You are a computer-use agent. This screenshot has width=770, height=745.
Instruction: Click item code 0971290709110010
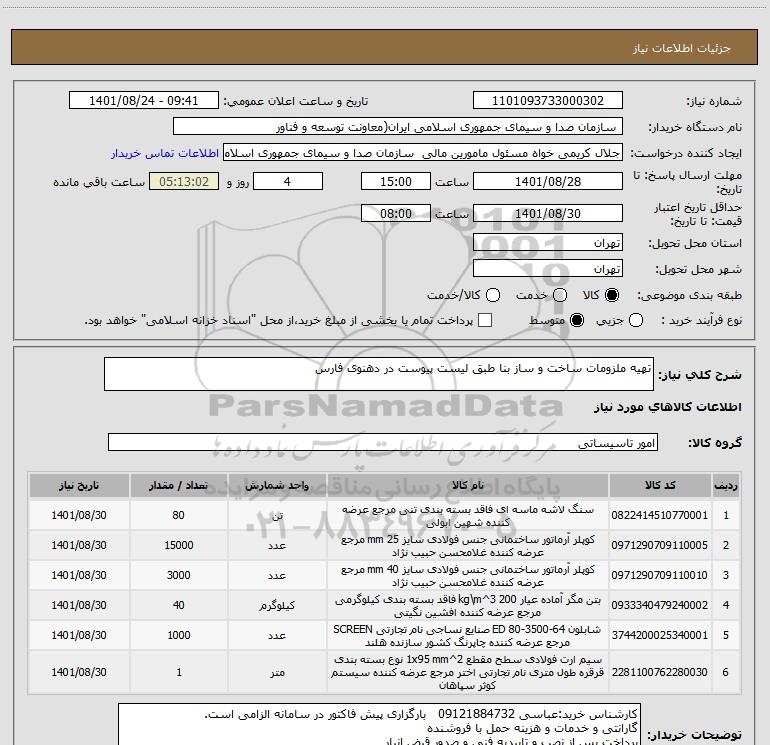[x=660, y=575]
